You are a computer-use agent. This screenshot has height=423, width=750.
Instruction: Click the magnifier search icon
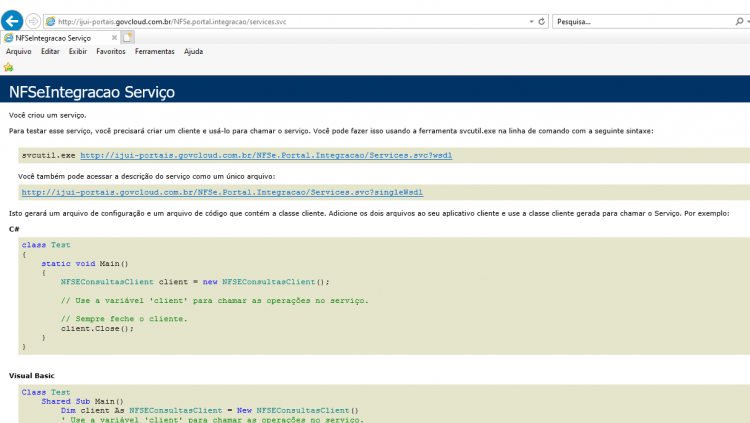click(x=739, y=22)
